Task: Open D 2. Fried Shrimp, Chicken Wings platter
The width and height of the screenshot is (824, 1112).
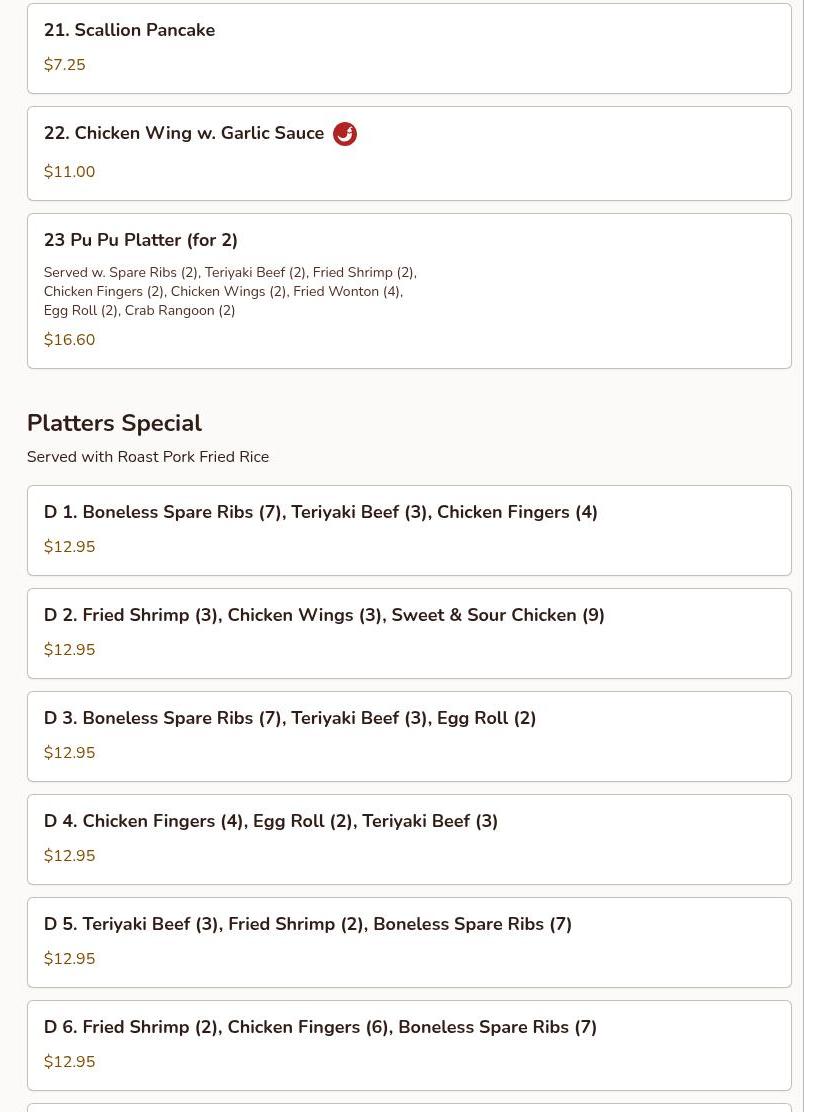Action: (x=324, y=615)
